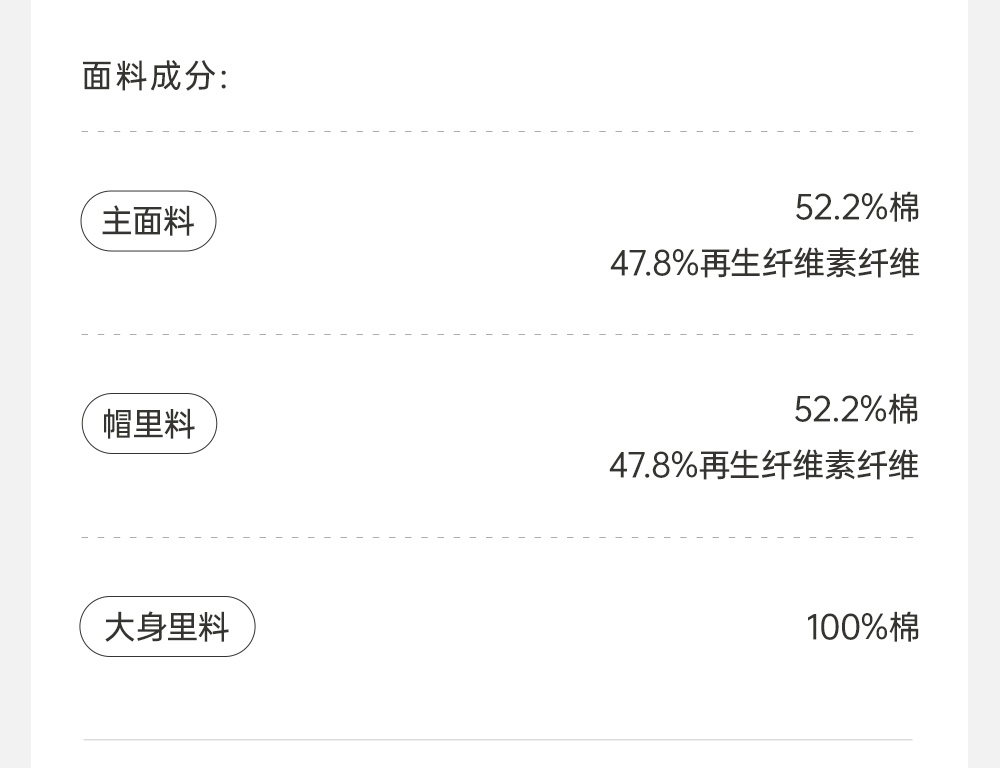Click the 棉 character in 帽里料 row
Screen dimensions: 1000x768
(x=904, y=409)
